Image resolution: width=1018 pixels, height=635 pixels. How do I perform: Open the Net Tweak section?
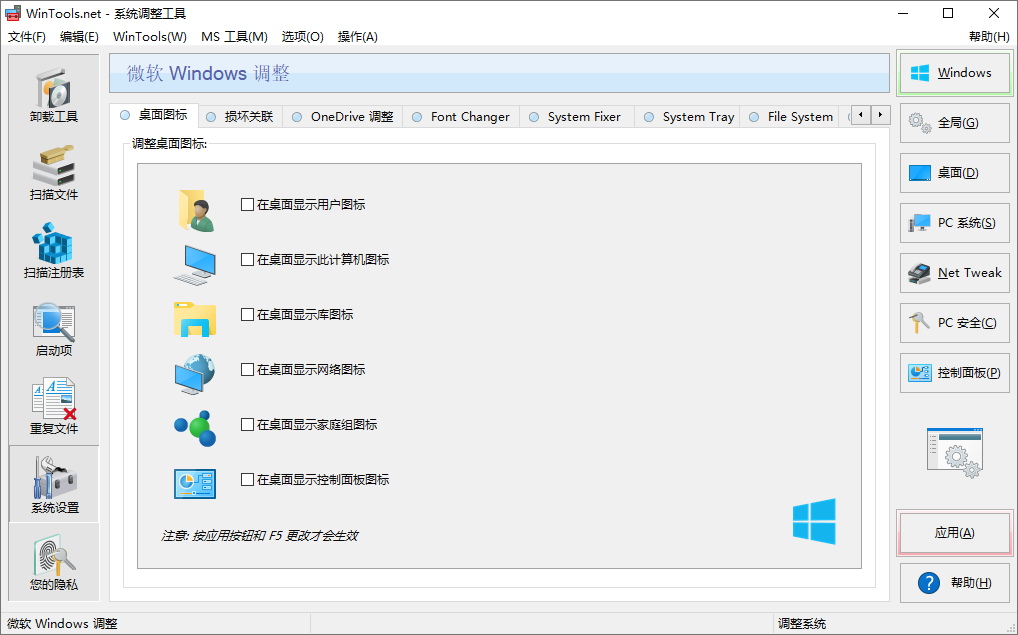click(x=953, y=273)
